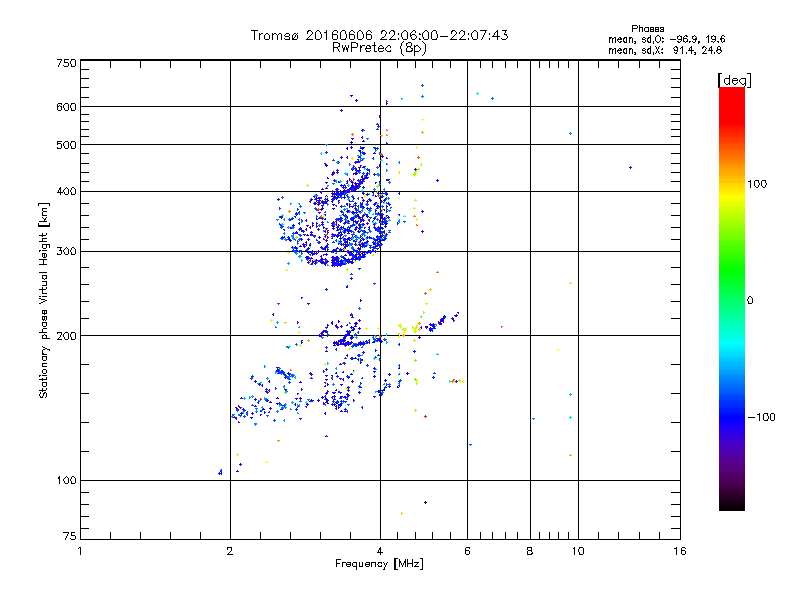800x600 pixels.
Task: Click the '8' x-axis tick label
Action: pos(530,551)
